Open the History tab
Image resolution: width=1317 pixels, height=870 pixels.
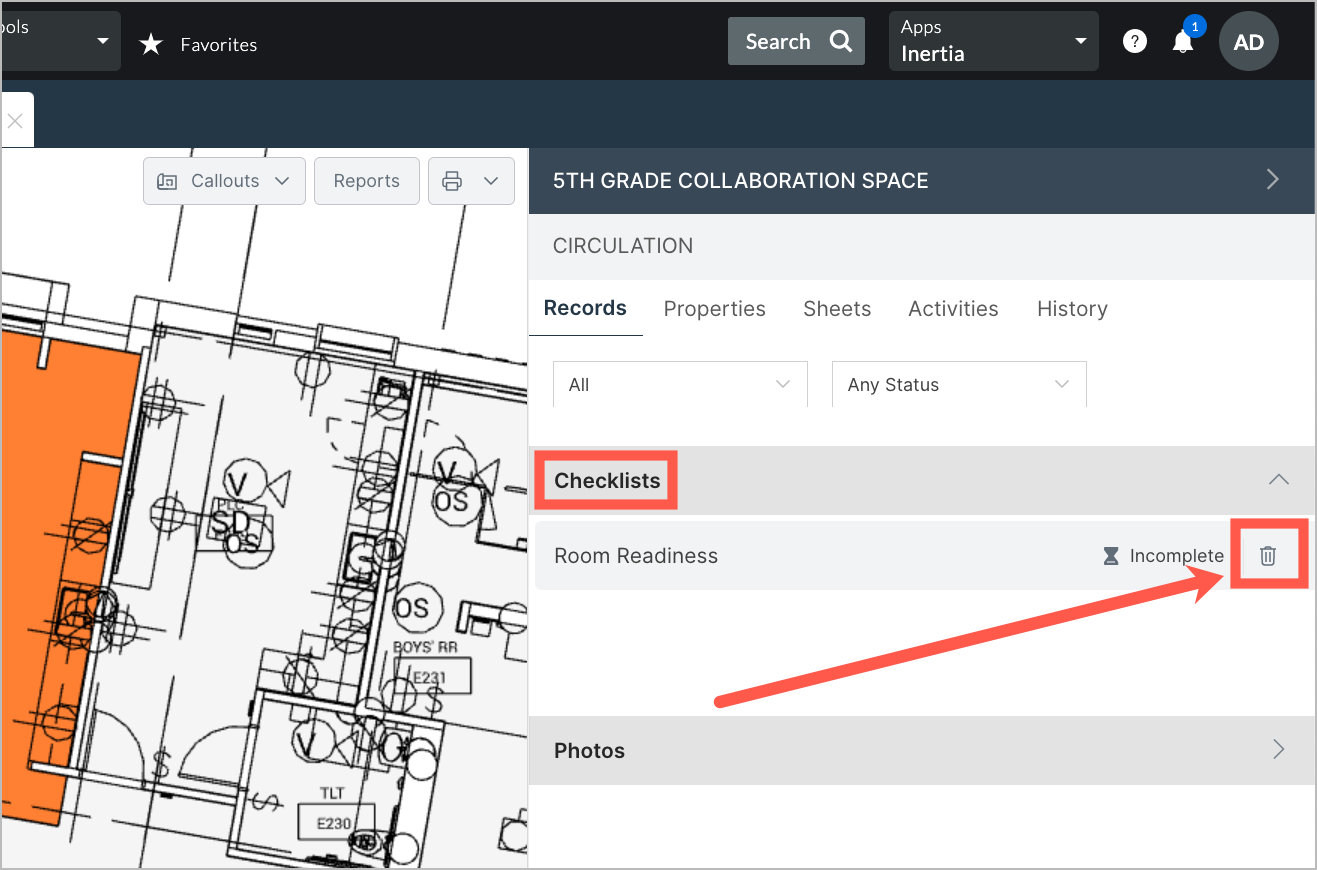[x=1071, y=308]
